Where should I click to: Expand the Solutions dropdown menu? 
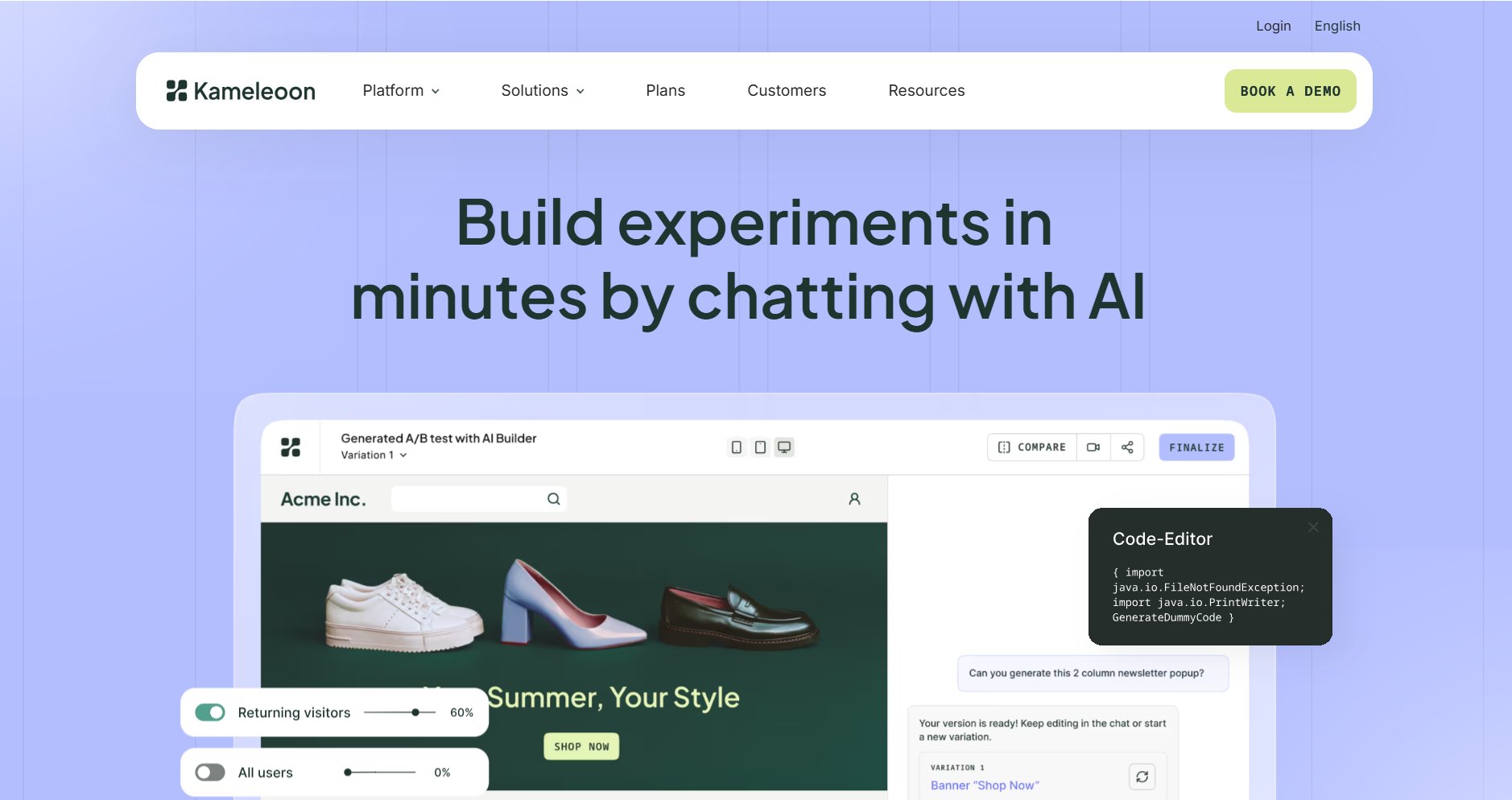[543, 91]
